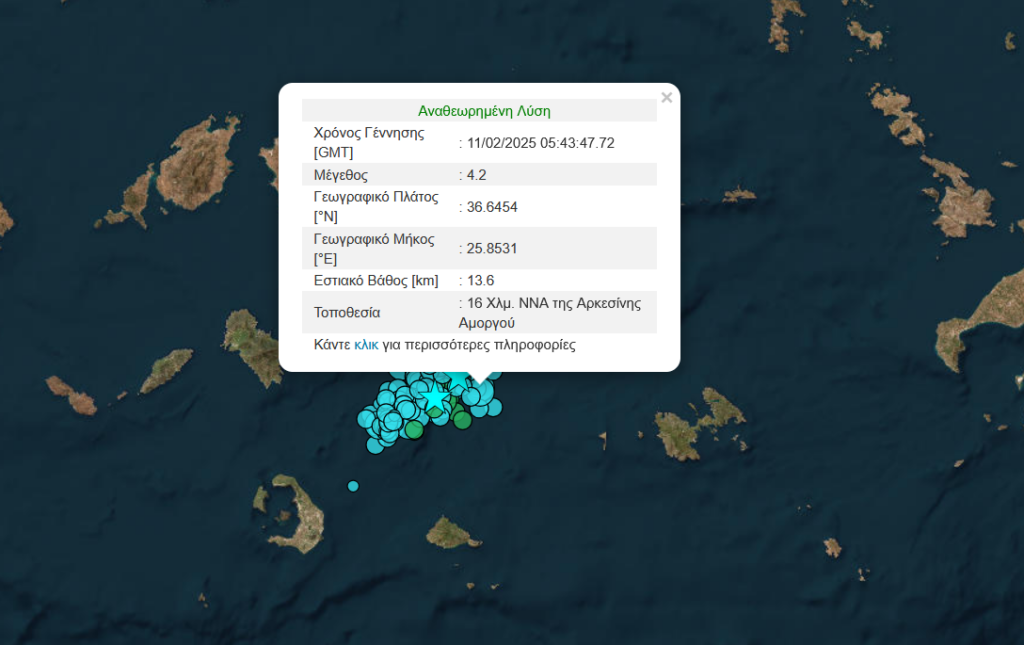This screenshot has height=645, width=1024.
Task: Click the 'Εστιακό Βάθος [km]' label
Action: click(376, 281)
